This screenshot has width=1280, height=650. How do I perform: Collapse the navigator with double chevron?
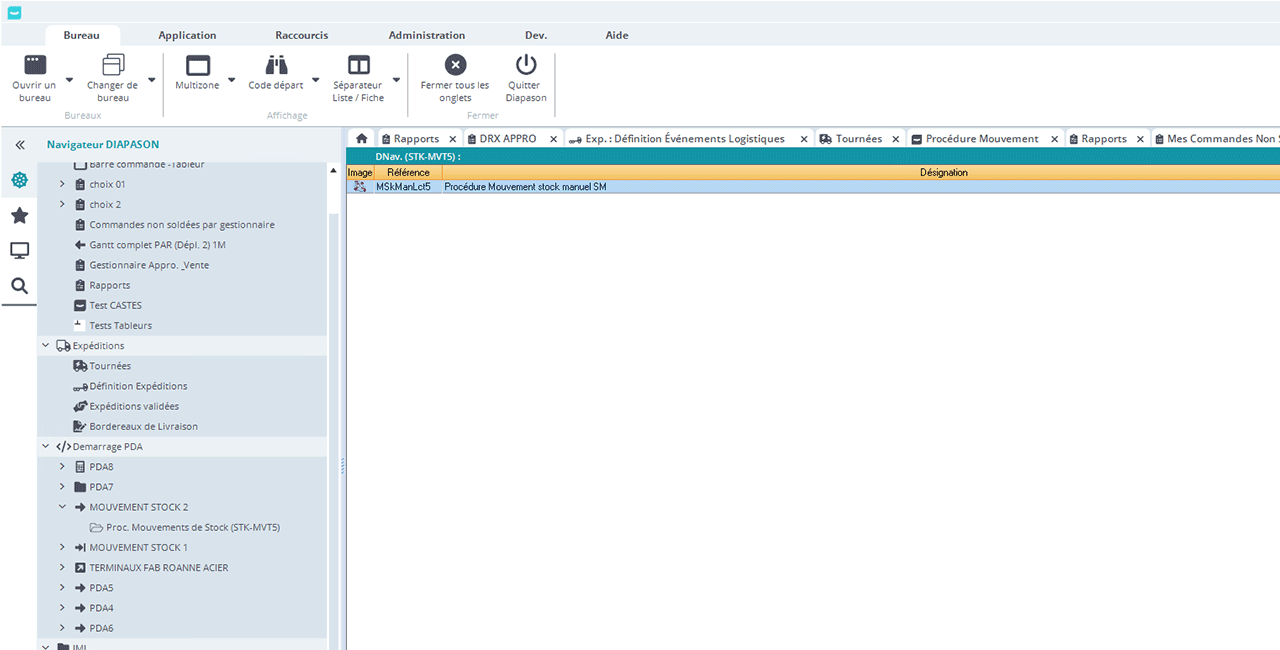point(19,145)
